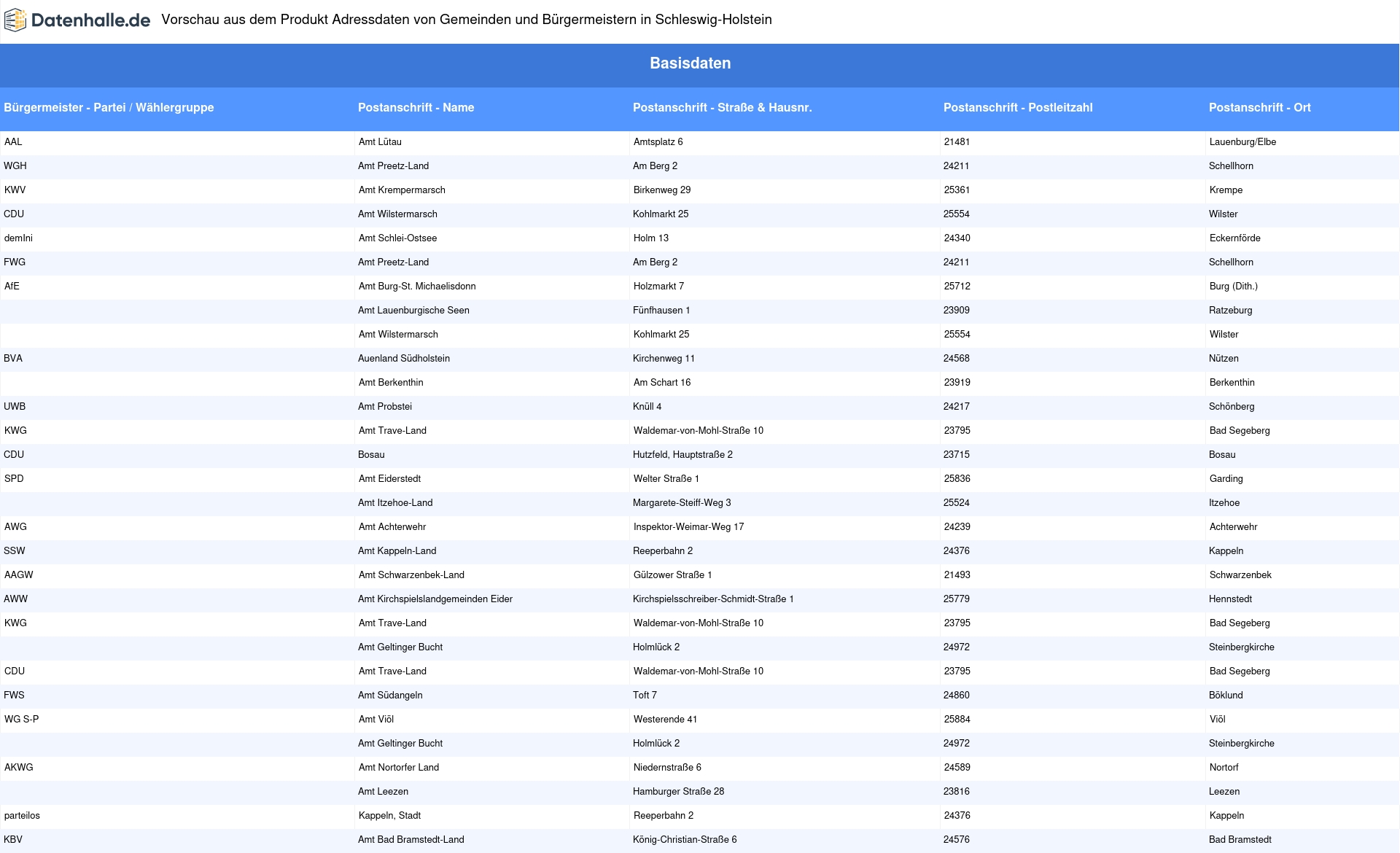This screenshot has height=853, width=1400.
Task: Select the Bürgermeister - Partei / Wählergruppe column header
Action: click(x=109, y=108)
